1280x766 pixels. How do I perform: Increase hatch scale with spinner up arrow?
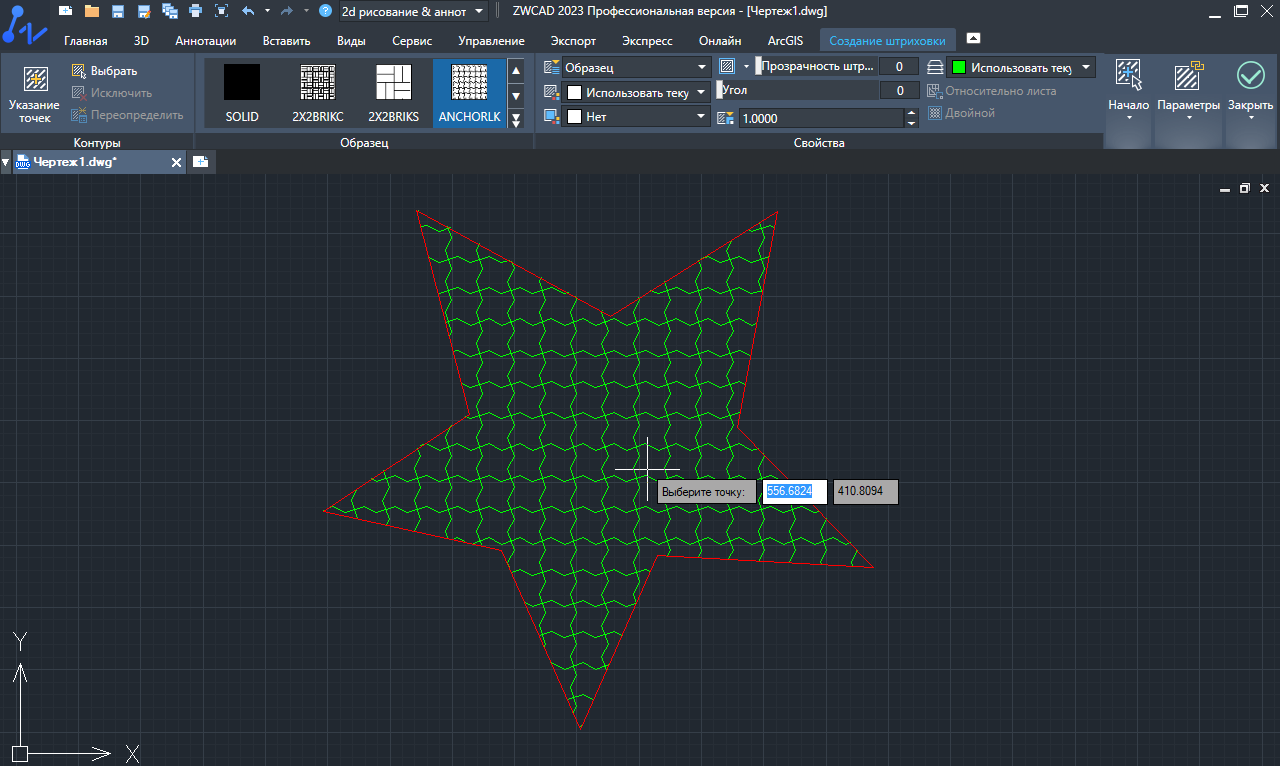911,113
